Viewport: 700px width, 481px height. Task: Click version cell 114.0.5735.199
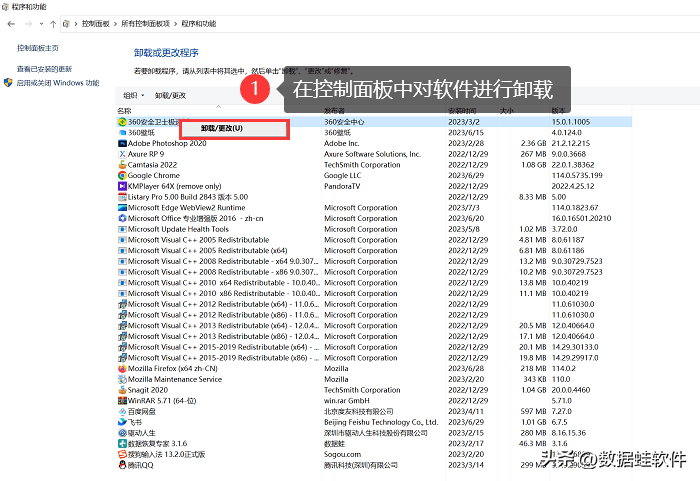click(577, 176)
